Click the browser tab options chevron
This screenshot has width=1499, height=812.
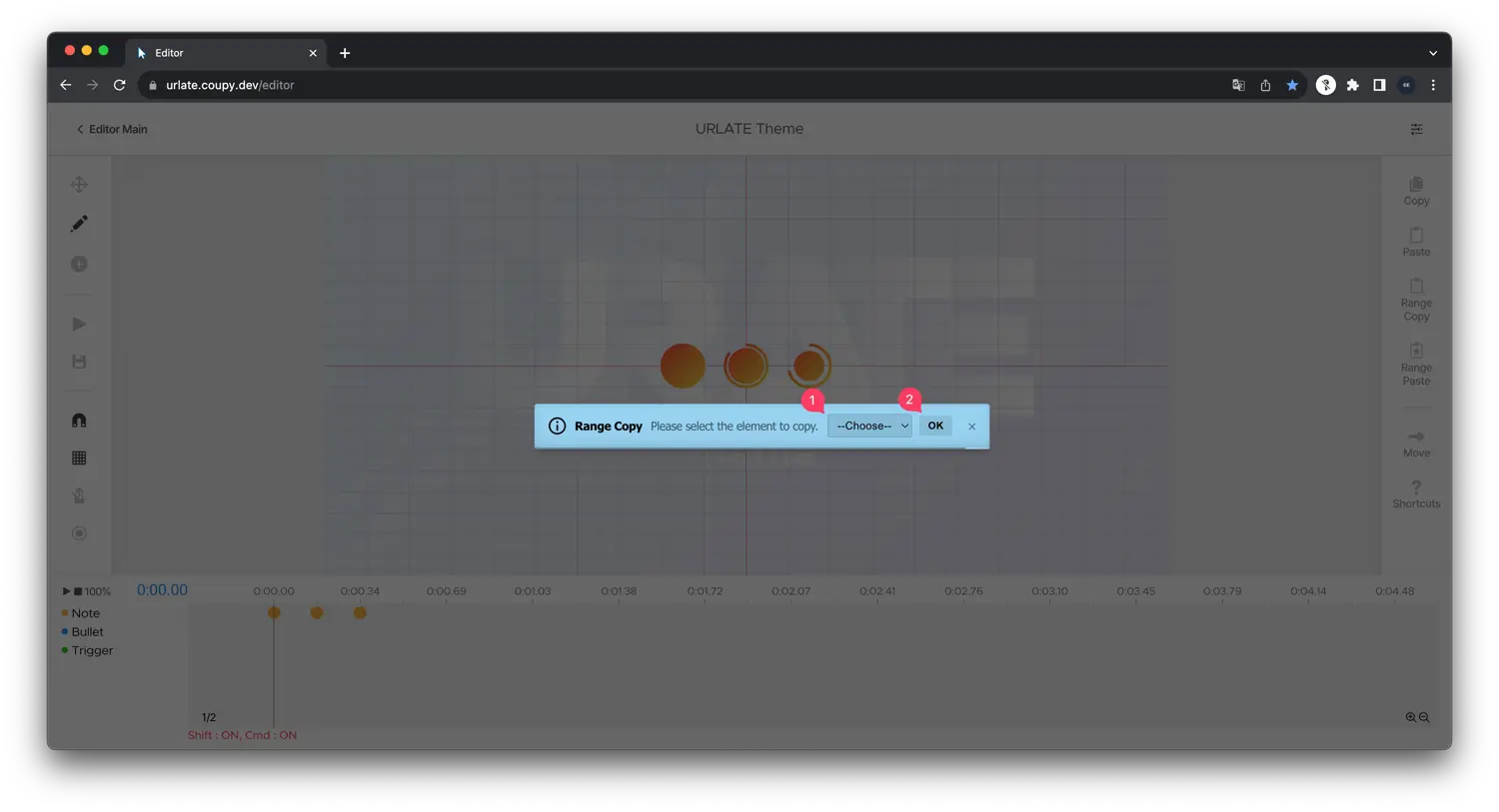[x=1433, y=52]
